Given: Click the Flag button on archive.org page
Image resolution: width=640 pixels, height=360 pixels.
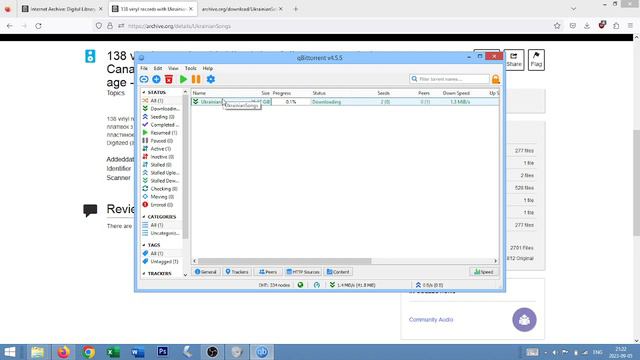Looking at the screenshot, I should [536, 60].
